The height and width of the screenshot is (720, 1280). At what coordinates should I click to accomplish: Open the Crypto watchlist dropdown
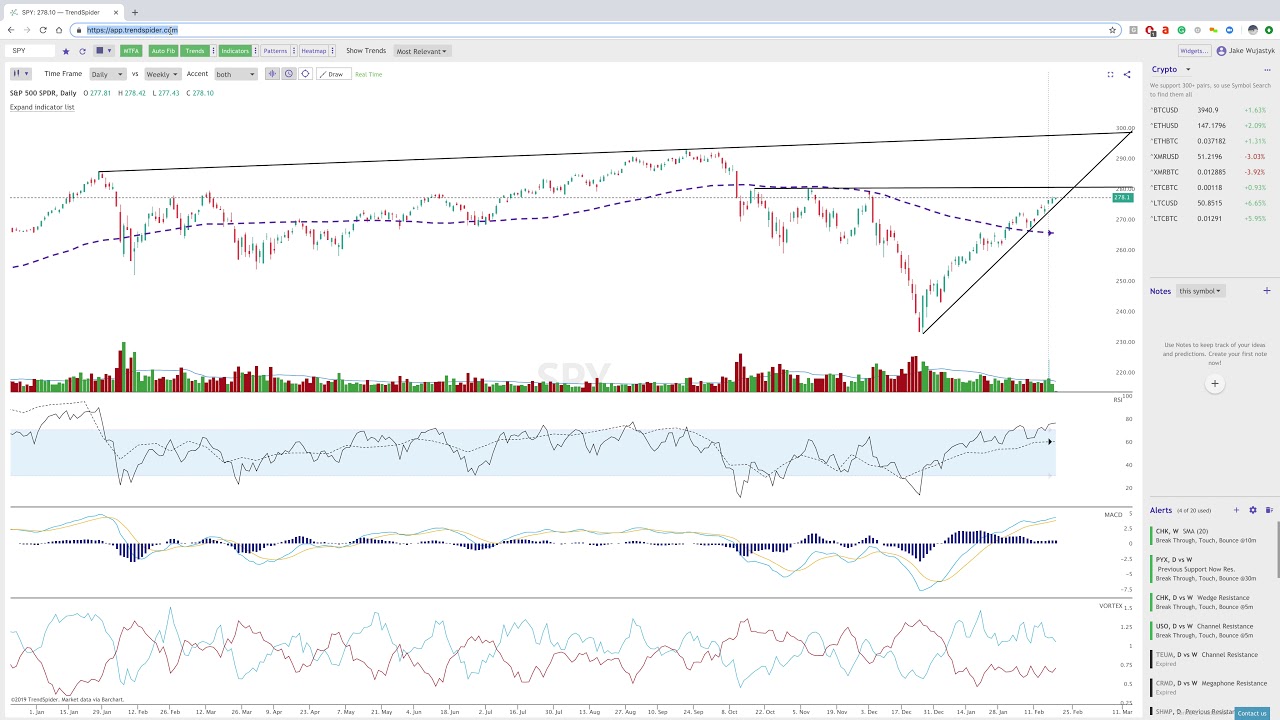[1171, 70]
